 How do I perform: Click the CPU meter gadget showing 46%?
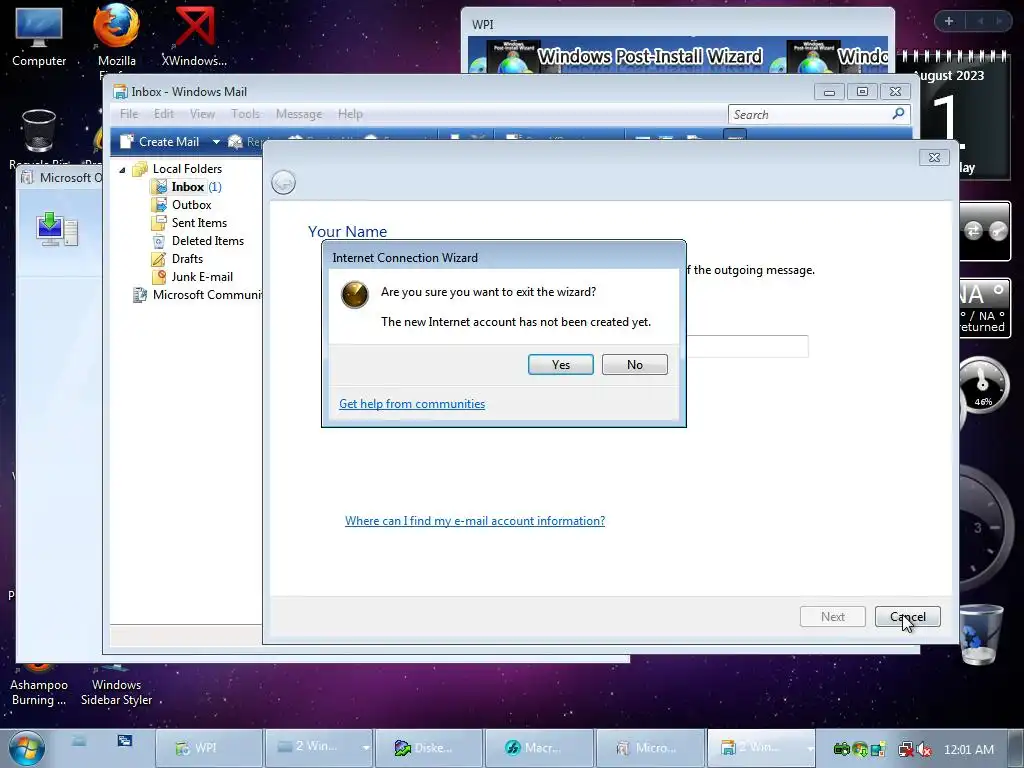[982, 386]
